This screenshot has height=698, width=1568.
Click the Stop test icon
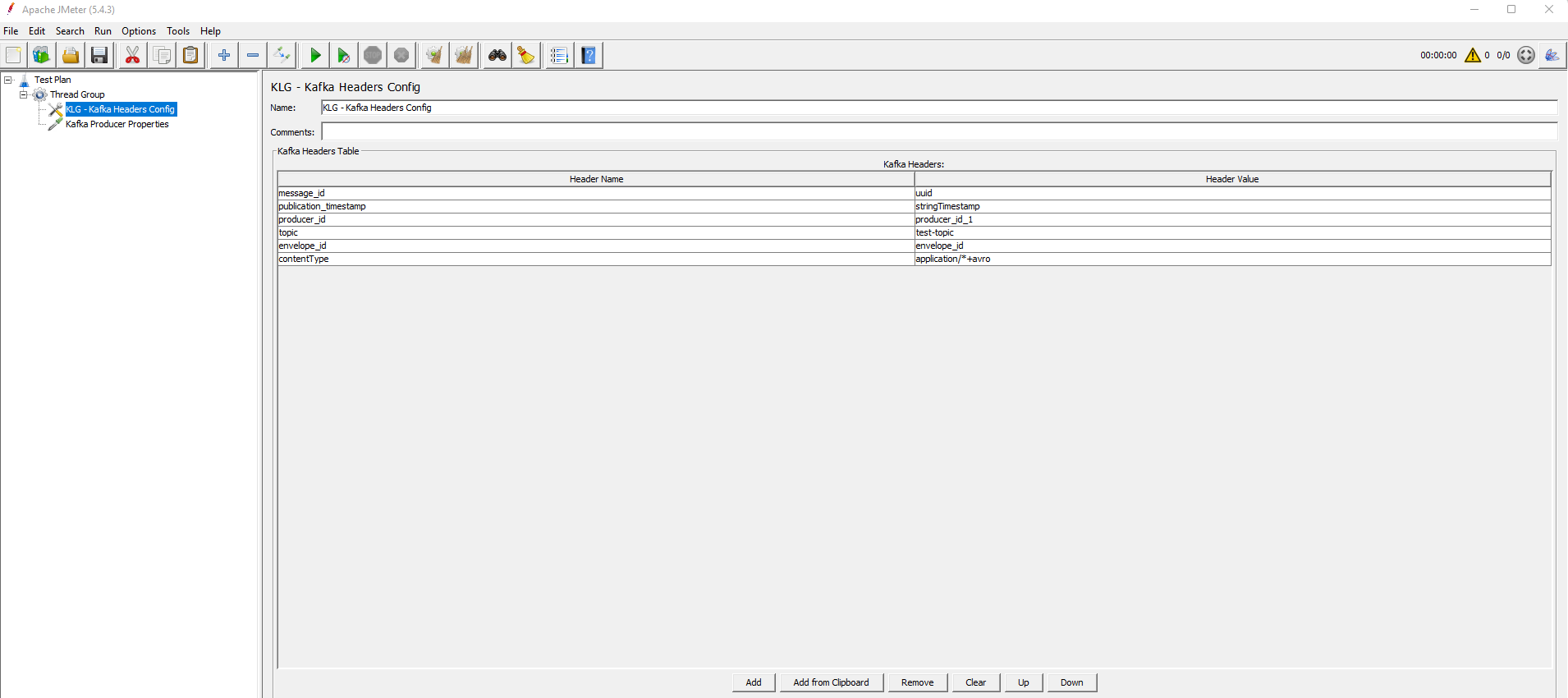[x=373, y=55]
